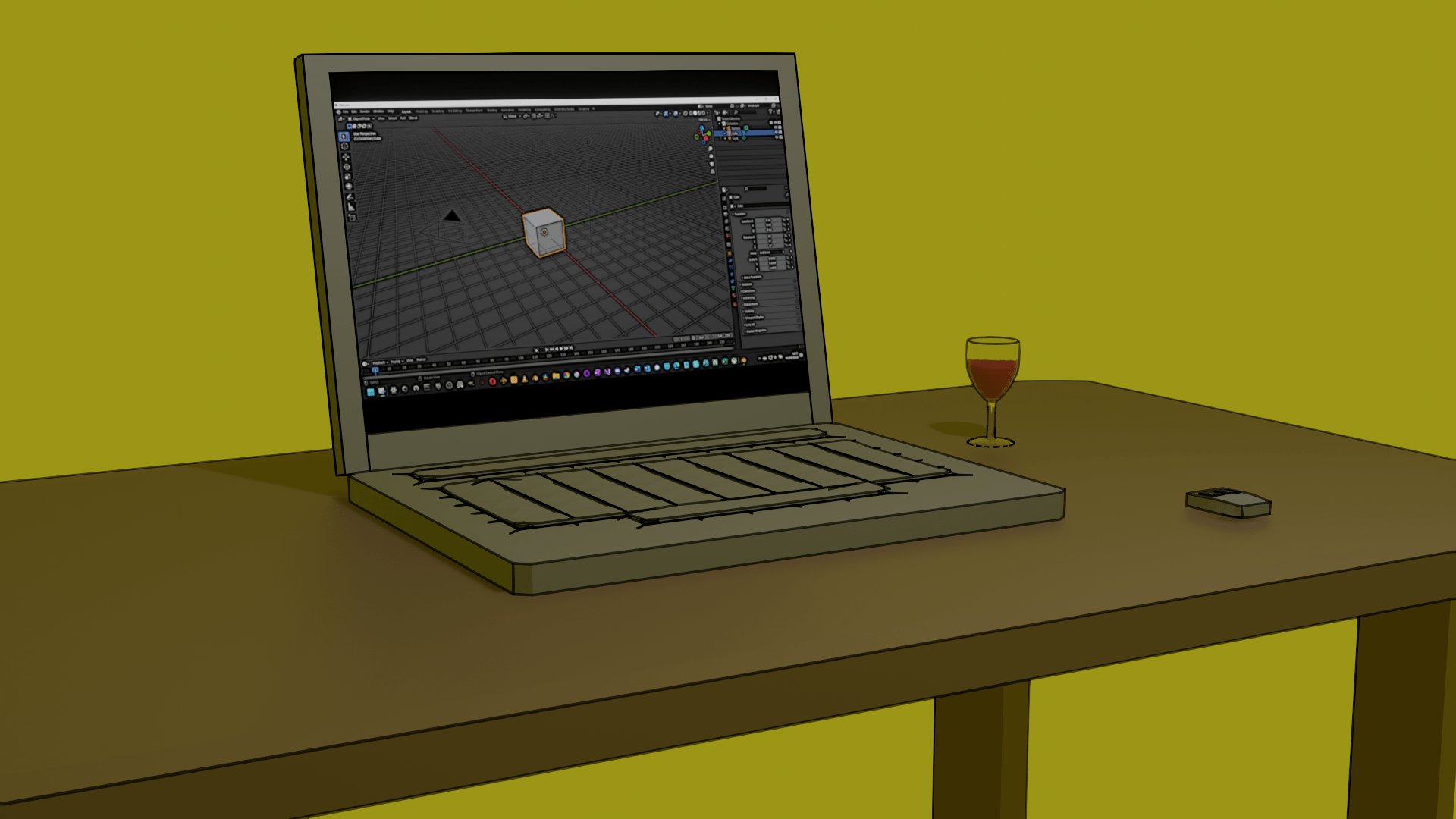
Task: Click the wrench Modifier Properties tab icon
Action: pyautogui.click(x=730, y=262)
